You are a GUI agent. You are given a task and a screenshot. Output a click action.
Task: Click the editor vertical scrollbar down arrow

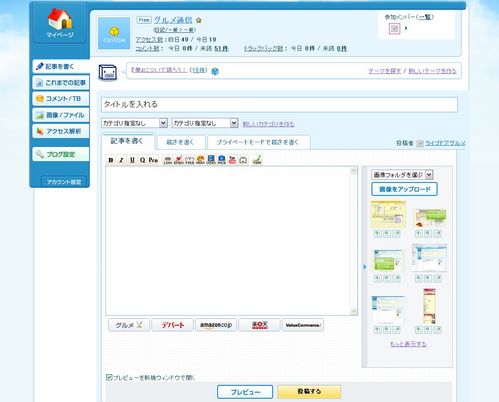pos(354,311)
